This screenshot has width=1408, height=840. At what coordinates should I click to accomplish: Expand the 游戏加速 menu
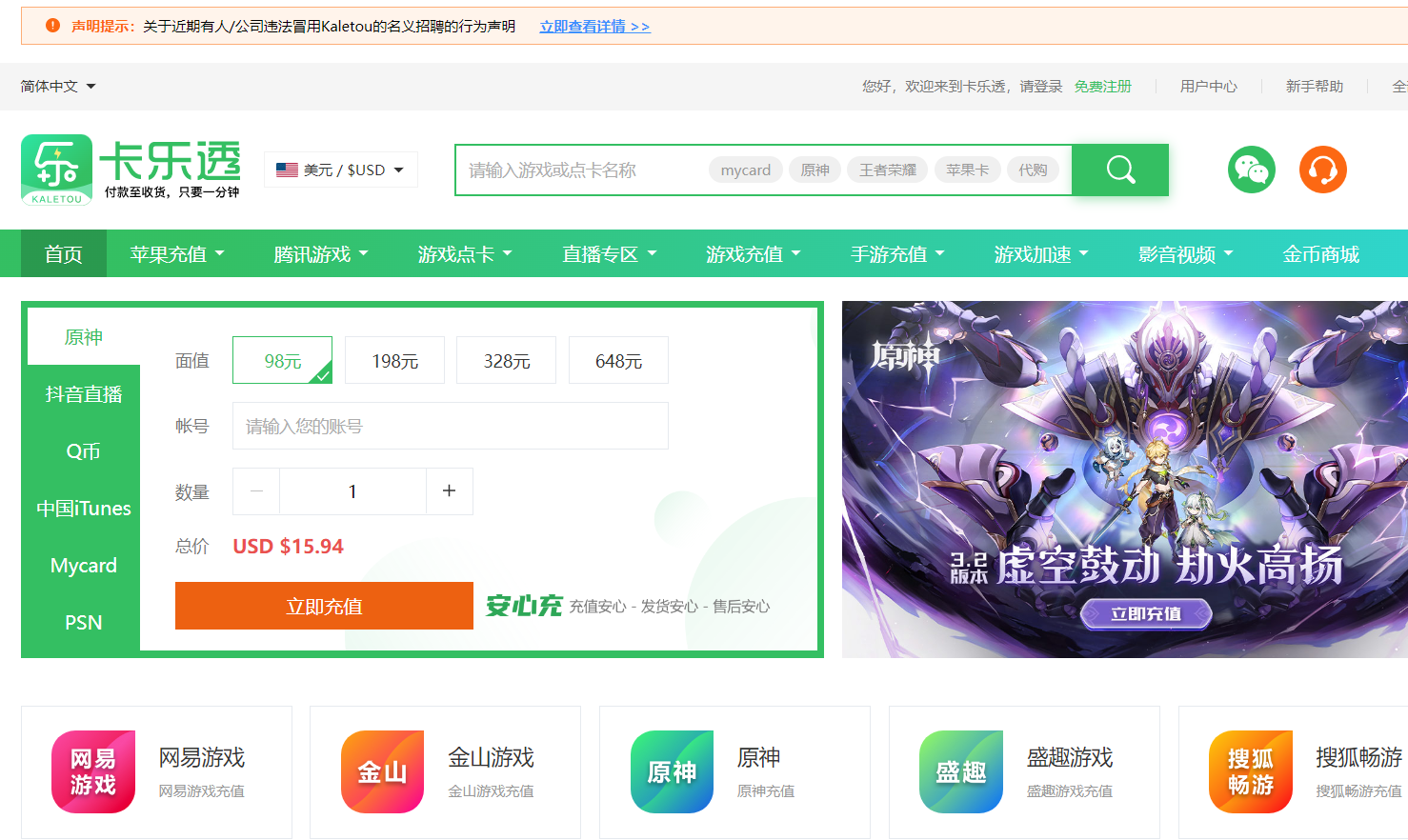1041,254
